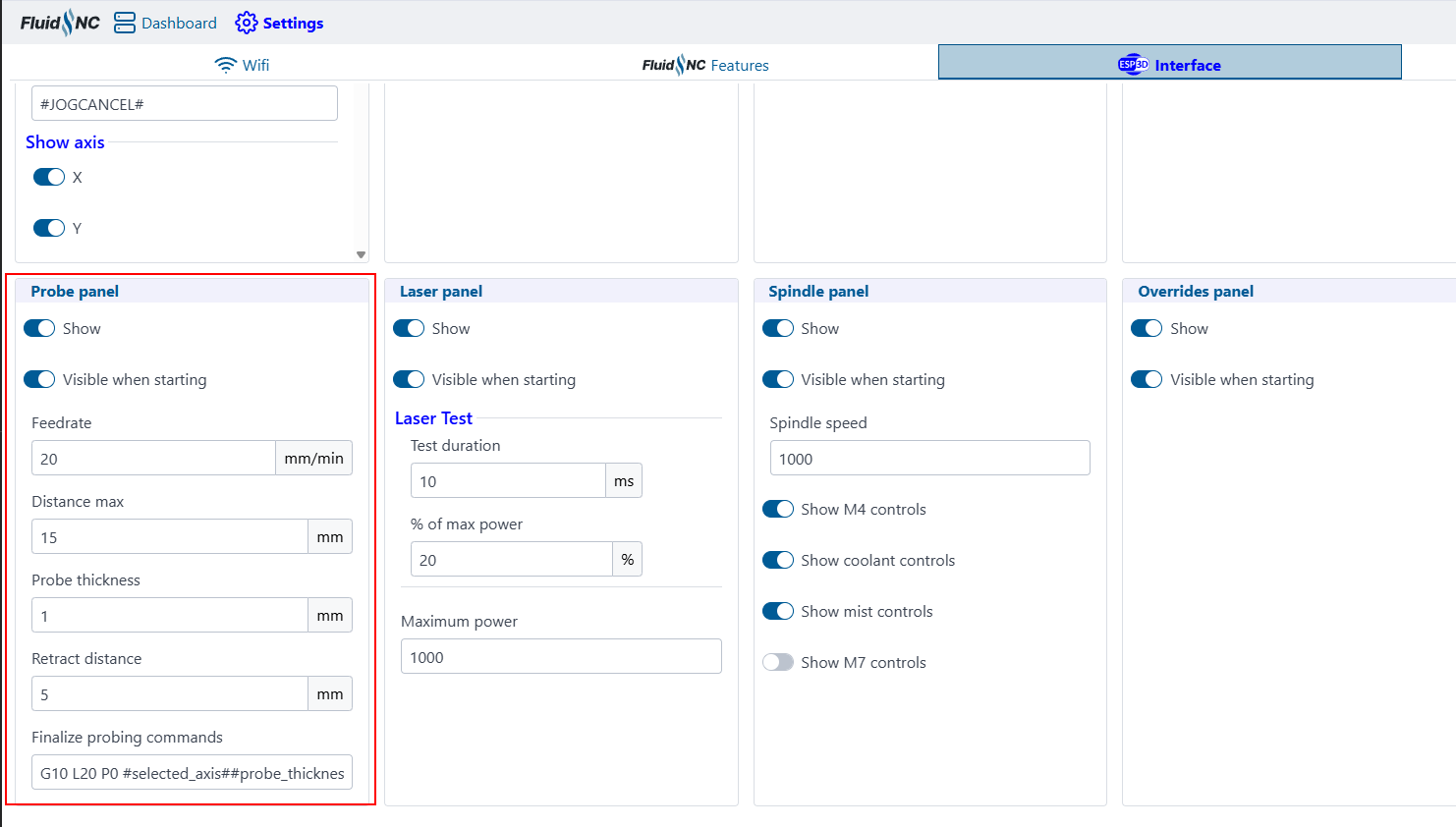Image resolution: width=1456 pixels, height=827 pixels.
Task: Toggle Laser panel Visible when starting
Action: [409, 379]
